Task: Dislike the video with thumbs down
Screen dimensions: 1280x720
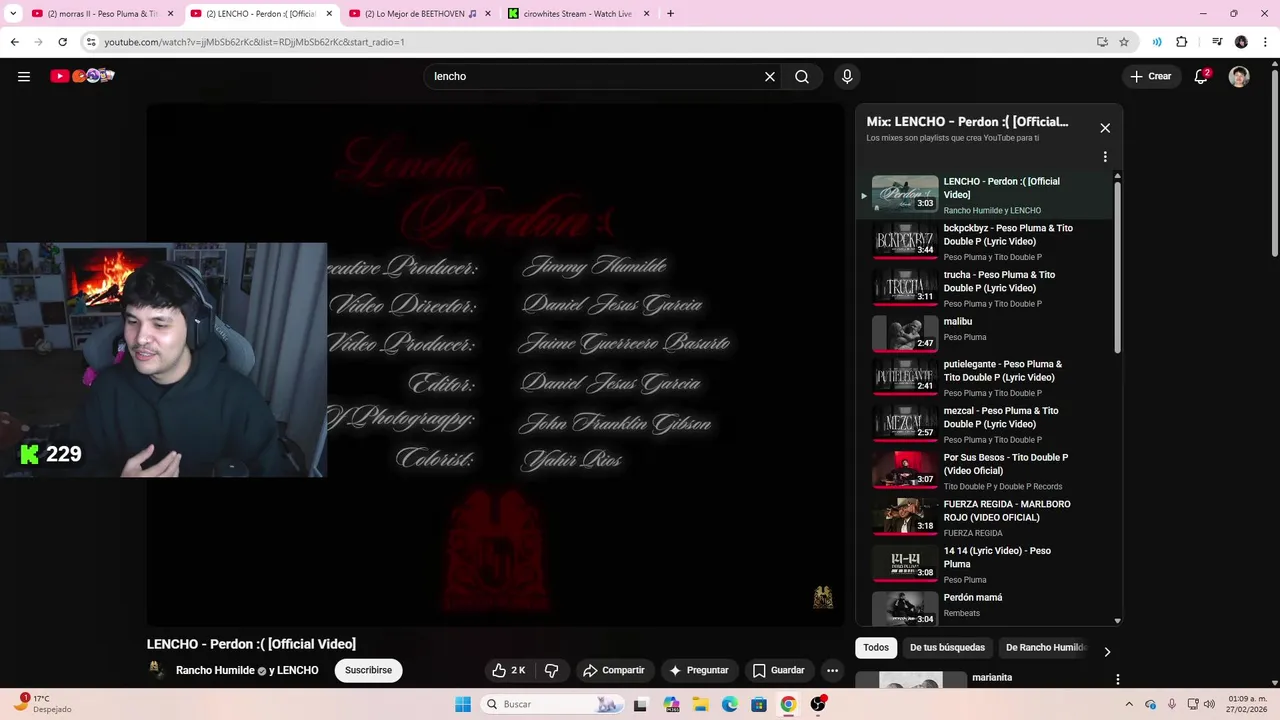Action: tap(551, 670)
